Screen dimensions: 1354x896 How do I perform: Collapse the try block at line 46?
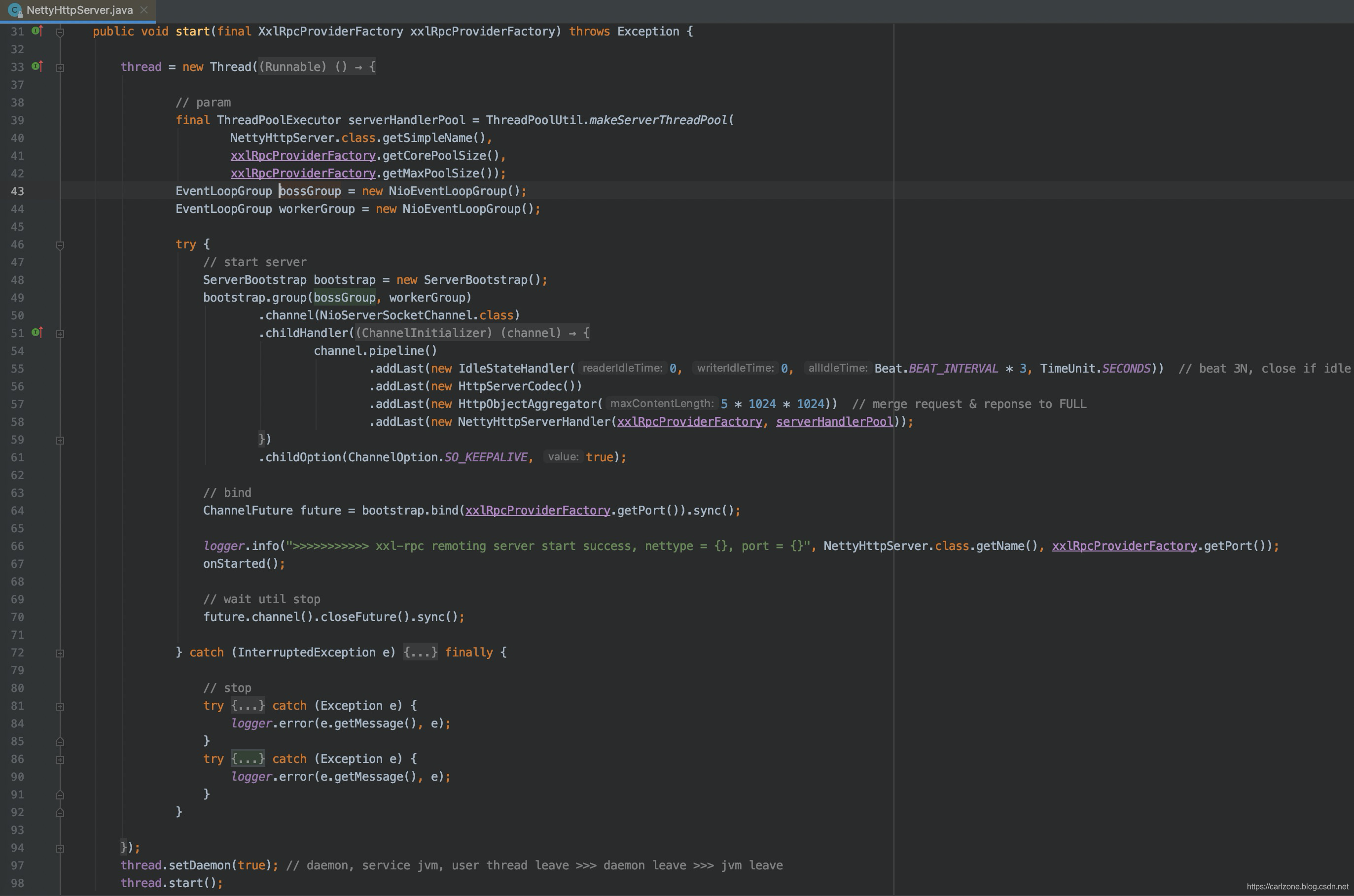tap(60, 245)
